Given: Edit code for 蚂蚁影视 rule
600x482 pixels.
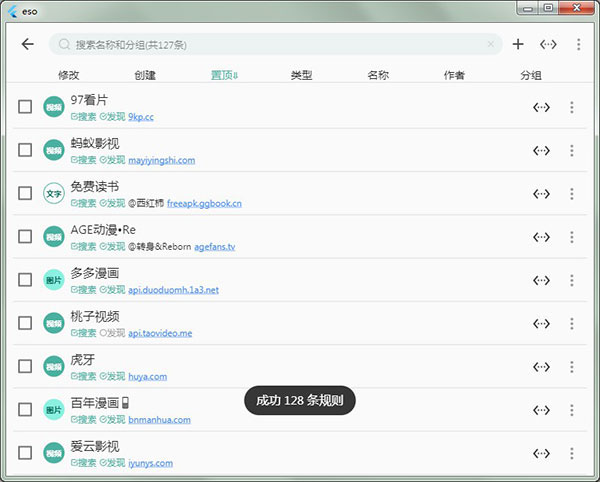Looking at the screenshot, I should (541, 150).
